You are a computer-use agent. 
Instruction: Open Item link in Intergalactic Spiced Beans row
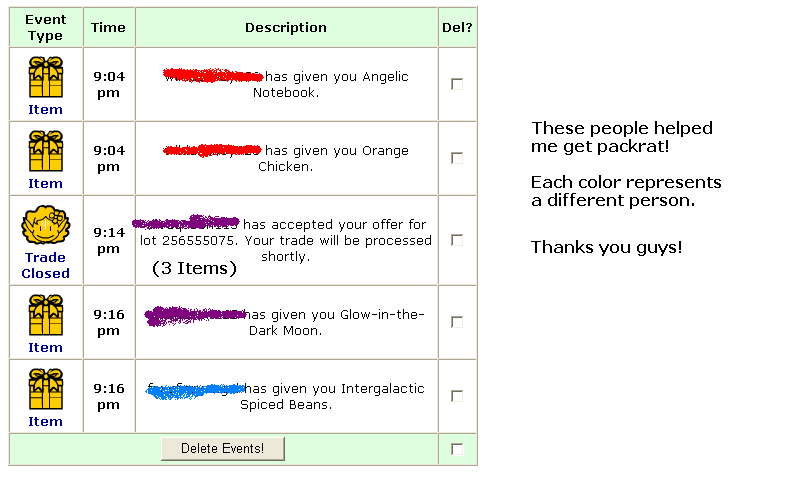(x=45, y=421)
